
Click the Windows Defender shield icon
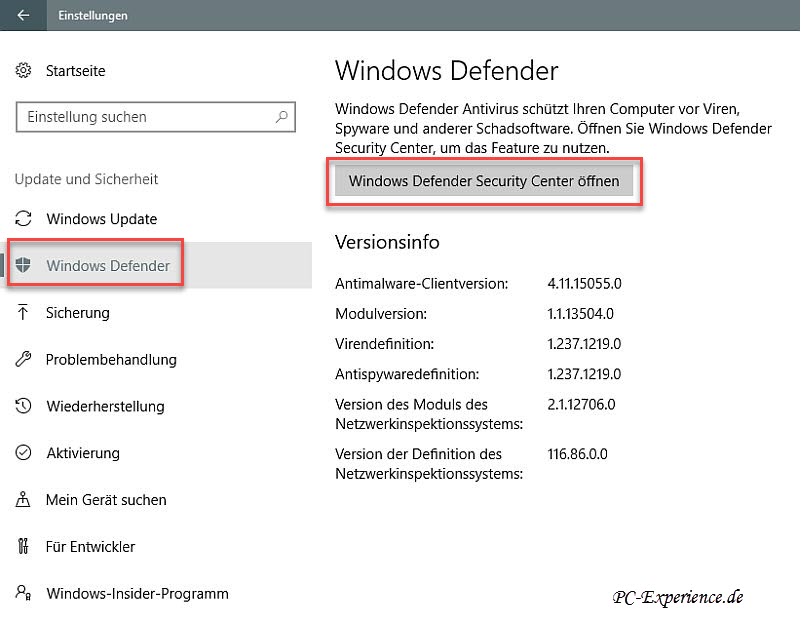point(23,265)
